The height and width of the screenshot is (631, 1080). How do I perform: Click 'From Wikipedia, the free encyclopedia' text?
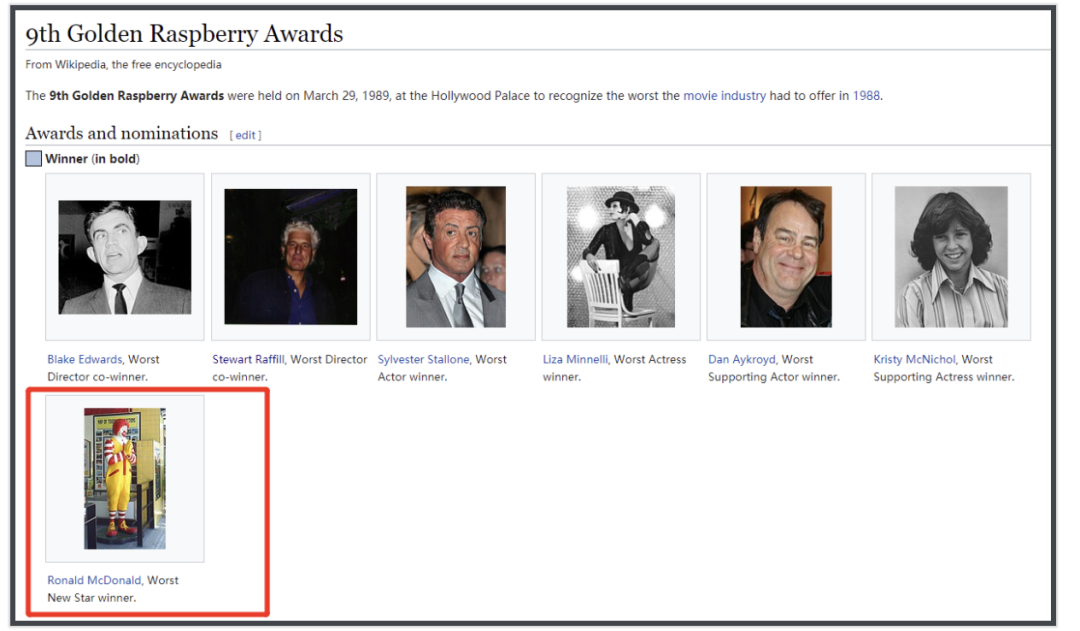tap(123, 64)
